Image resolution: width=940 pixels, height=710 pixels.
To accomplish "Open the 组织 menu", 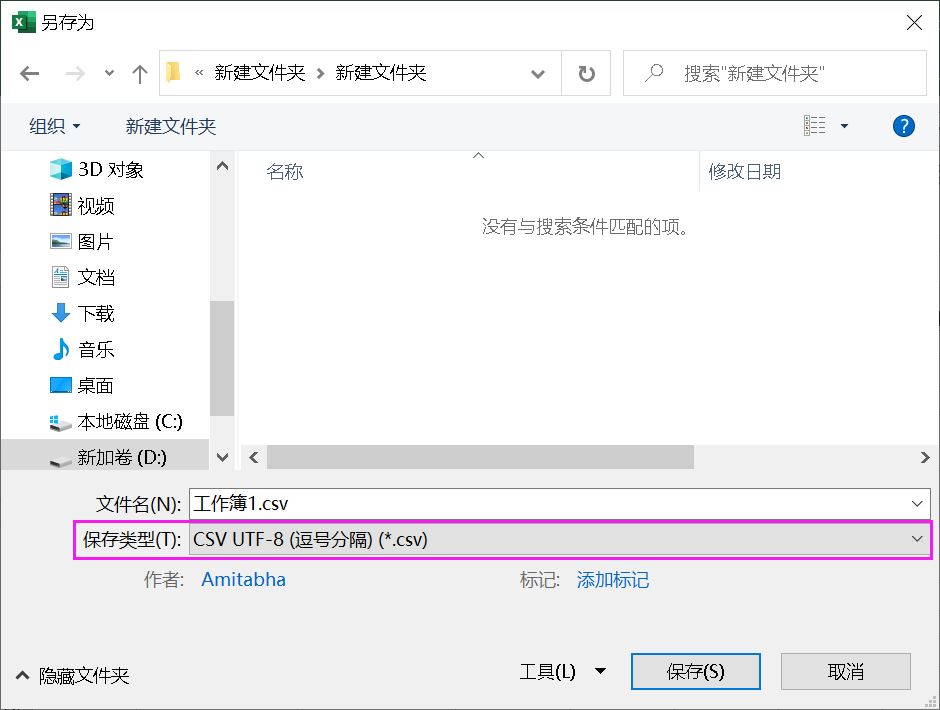I will [48, 126].
